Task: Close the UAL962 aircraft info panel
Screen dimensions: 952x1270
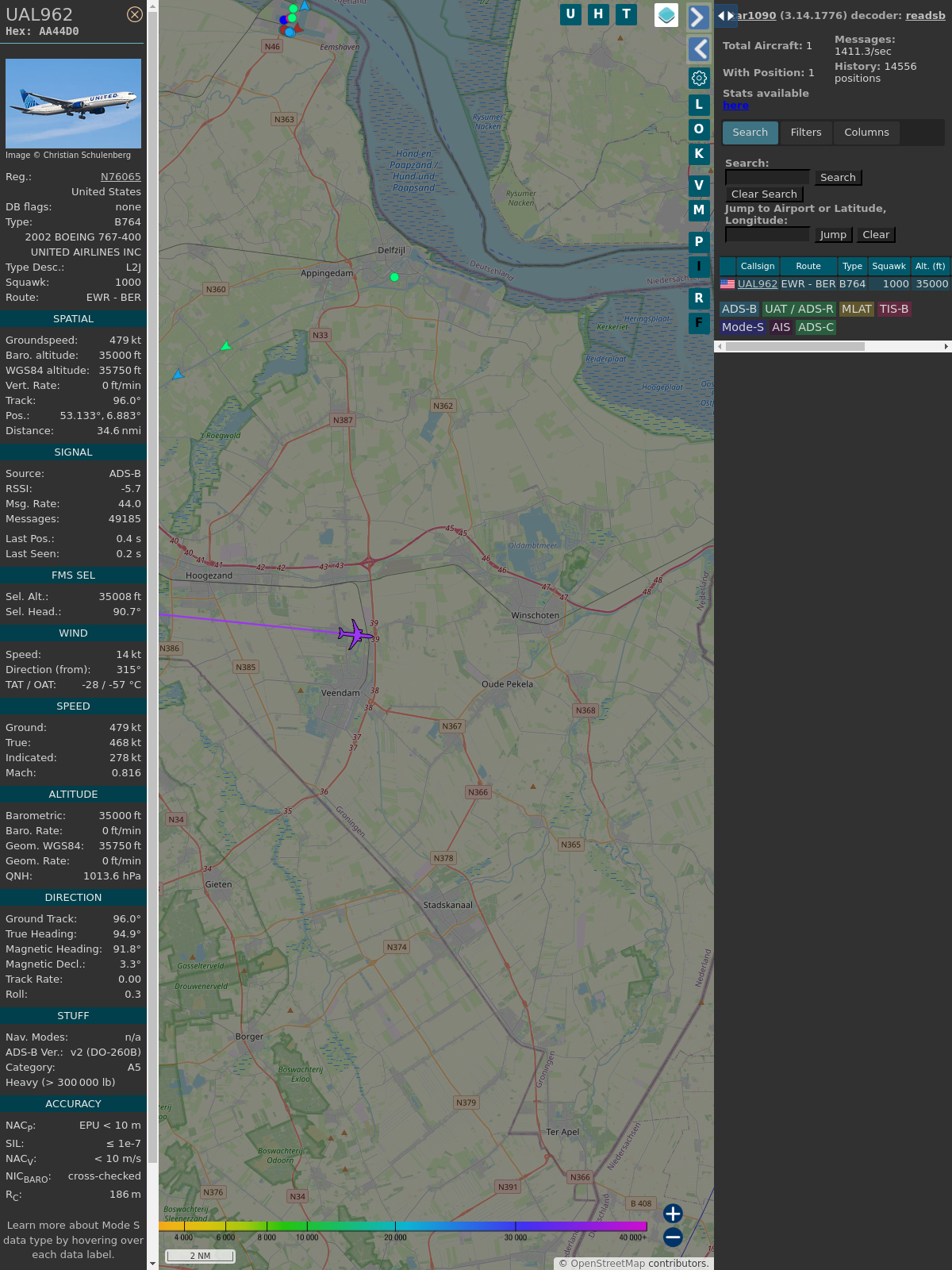Action: 135,14
